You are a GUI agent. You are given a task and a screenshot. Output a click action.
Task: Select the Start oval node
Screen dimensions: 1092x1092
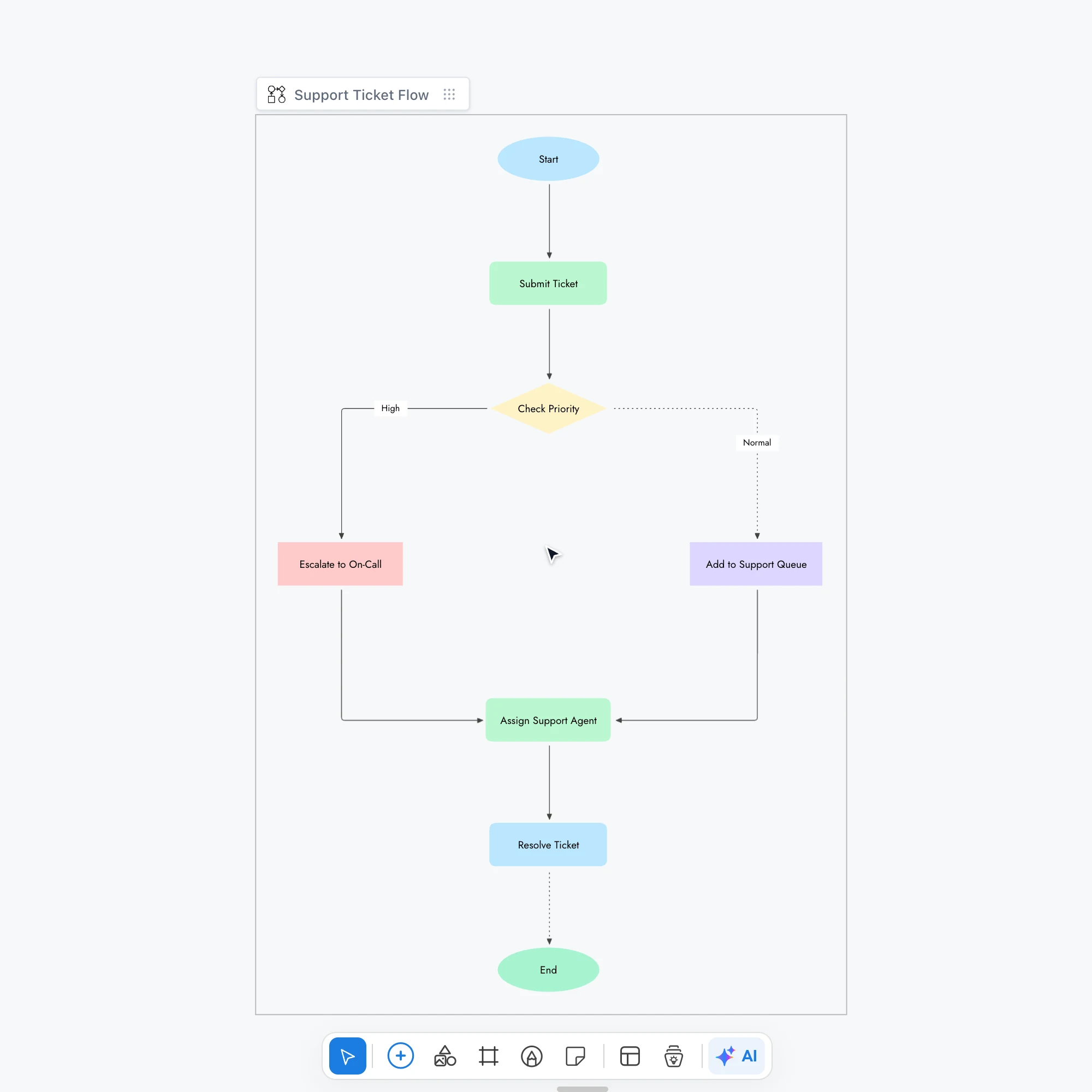coord(548,159)
